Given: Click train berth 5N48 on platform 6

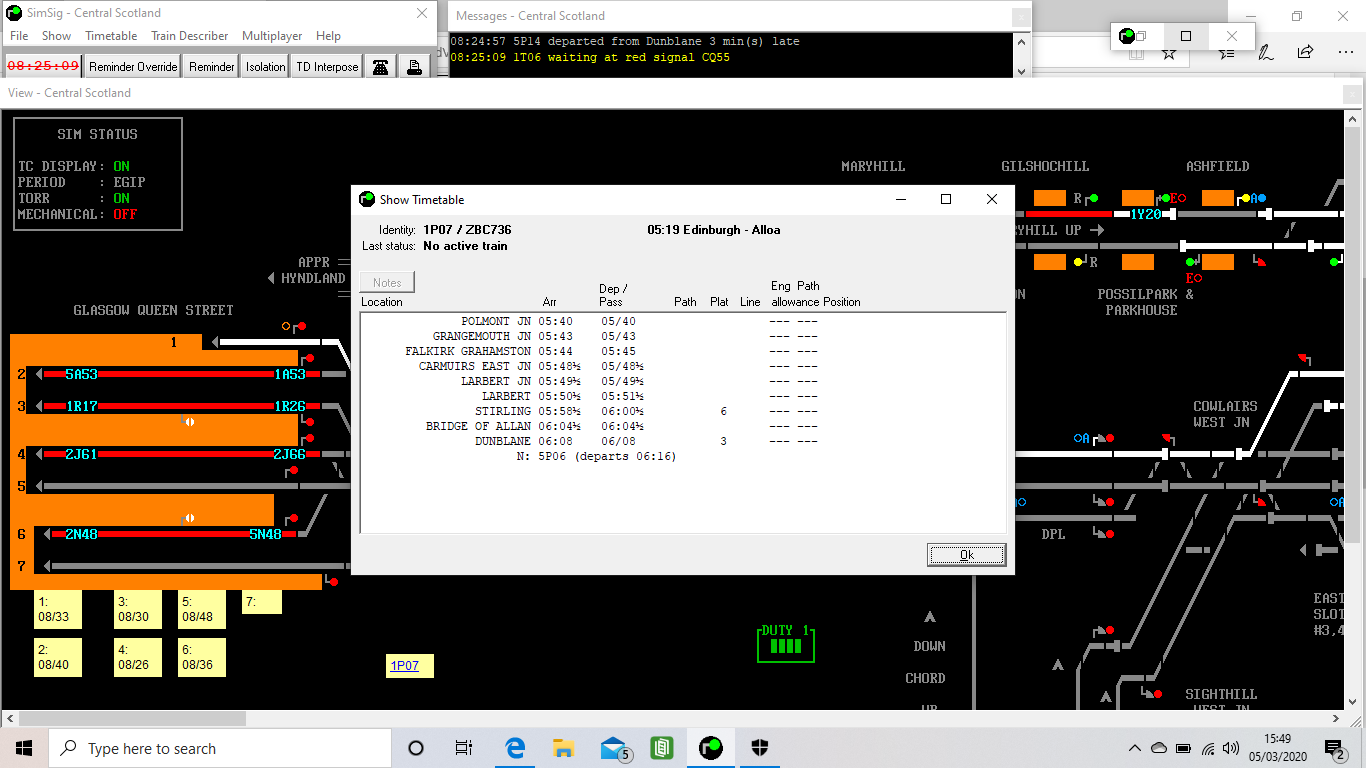Looking at the screenshot, I should [x=265, y=534].
